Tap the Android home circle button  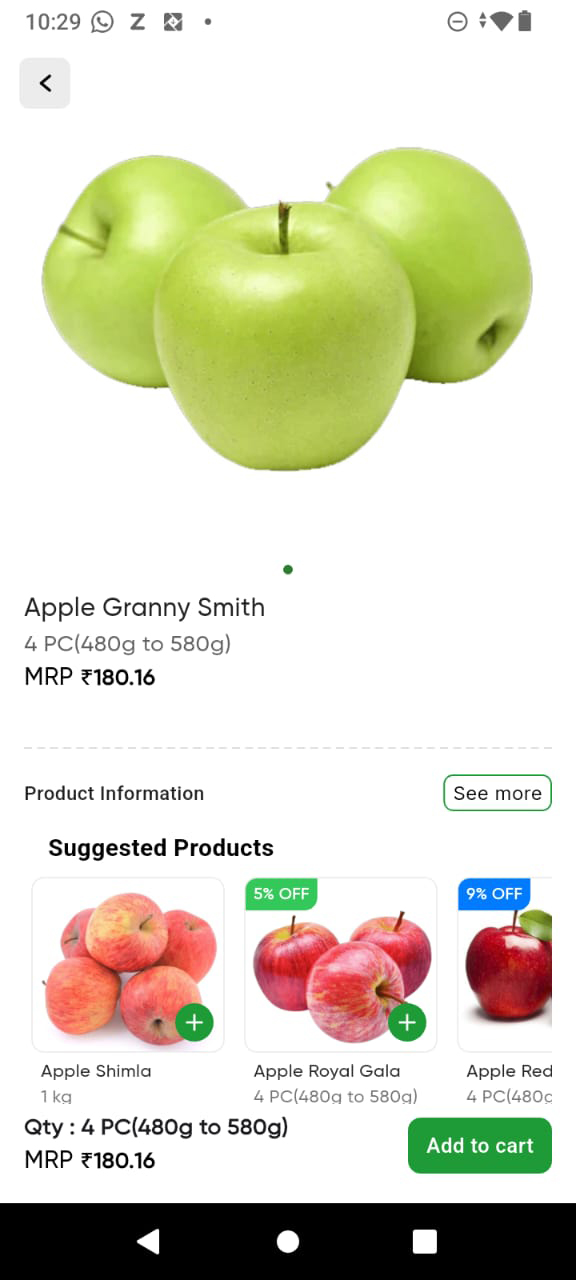click(288, 1241)
